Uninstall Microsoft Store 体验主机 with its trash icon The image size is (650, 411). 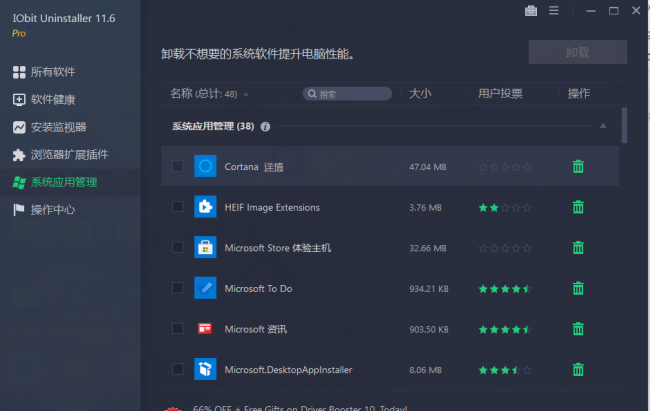[x=578, y=248]
